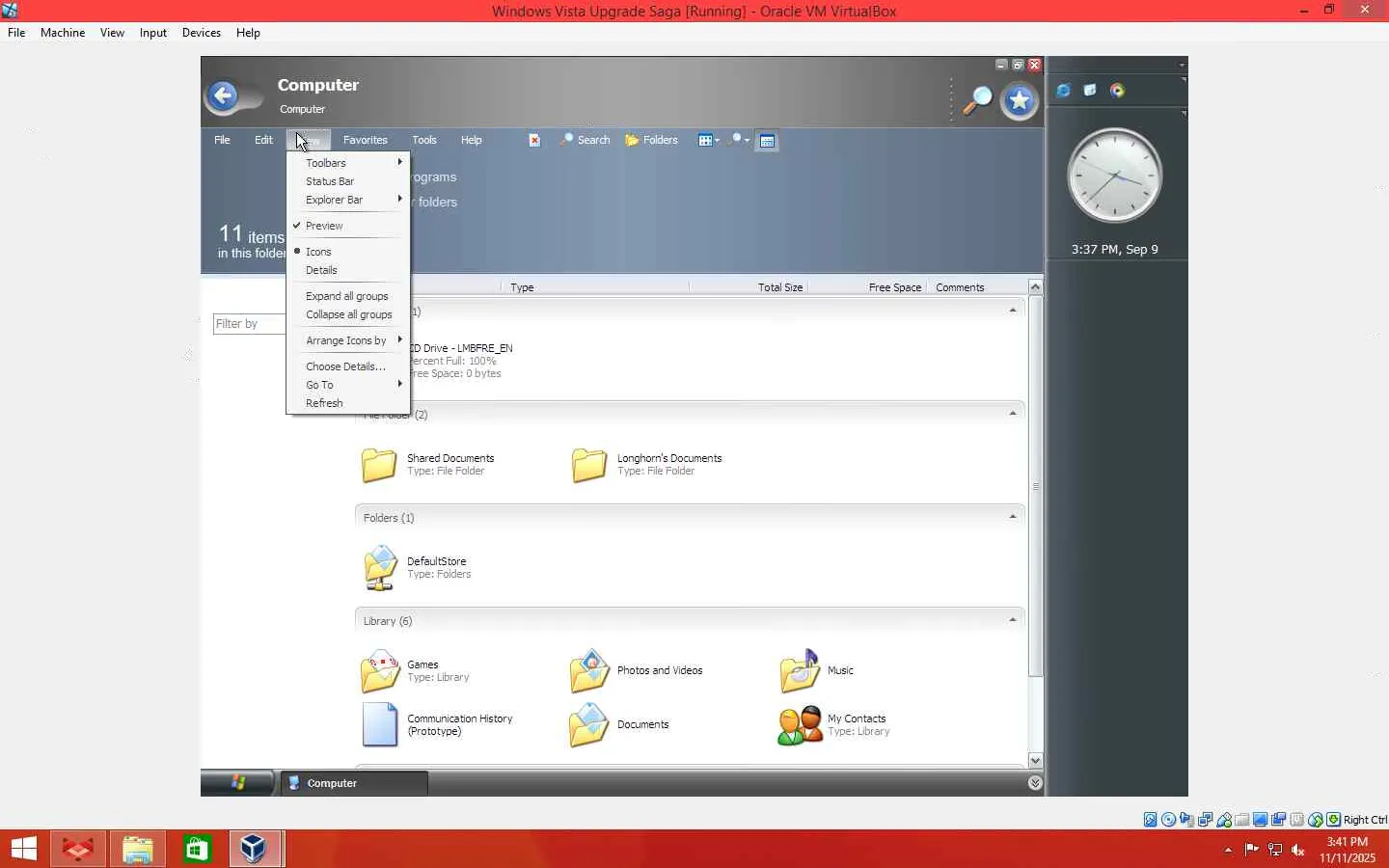Viewport: 1389px width, 868px height.
Task: Click the magnifying glass icon in header
Action: click(x=977, y=100)
